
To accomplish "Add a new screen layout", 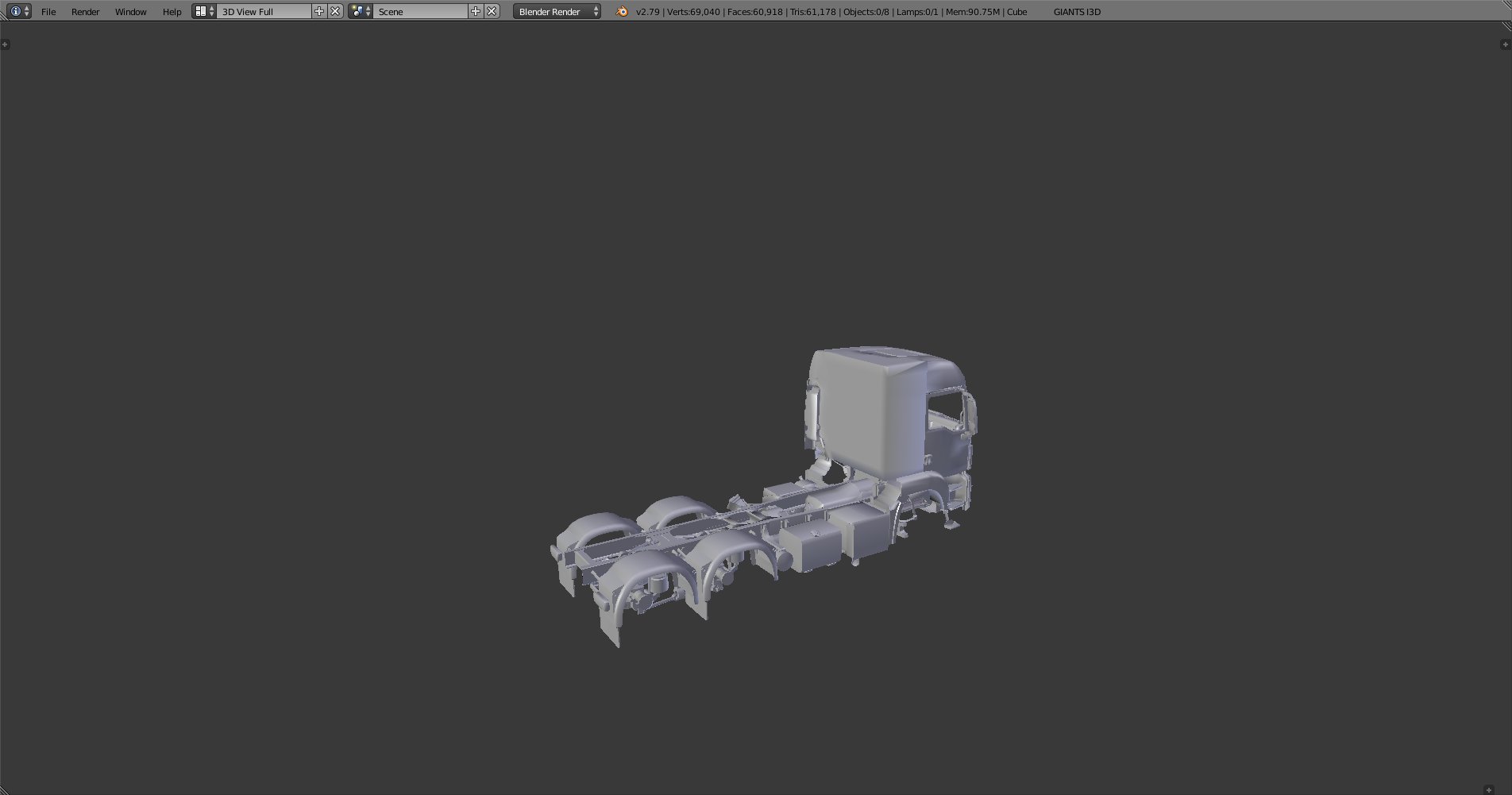I will [319, 11].
